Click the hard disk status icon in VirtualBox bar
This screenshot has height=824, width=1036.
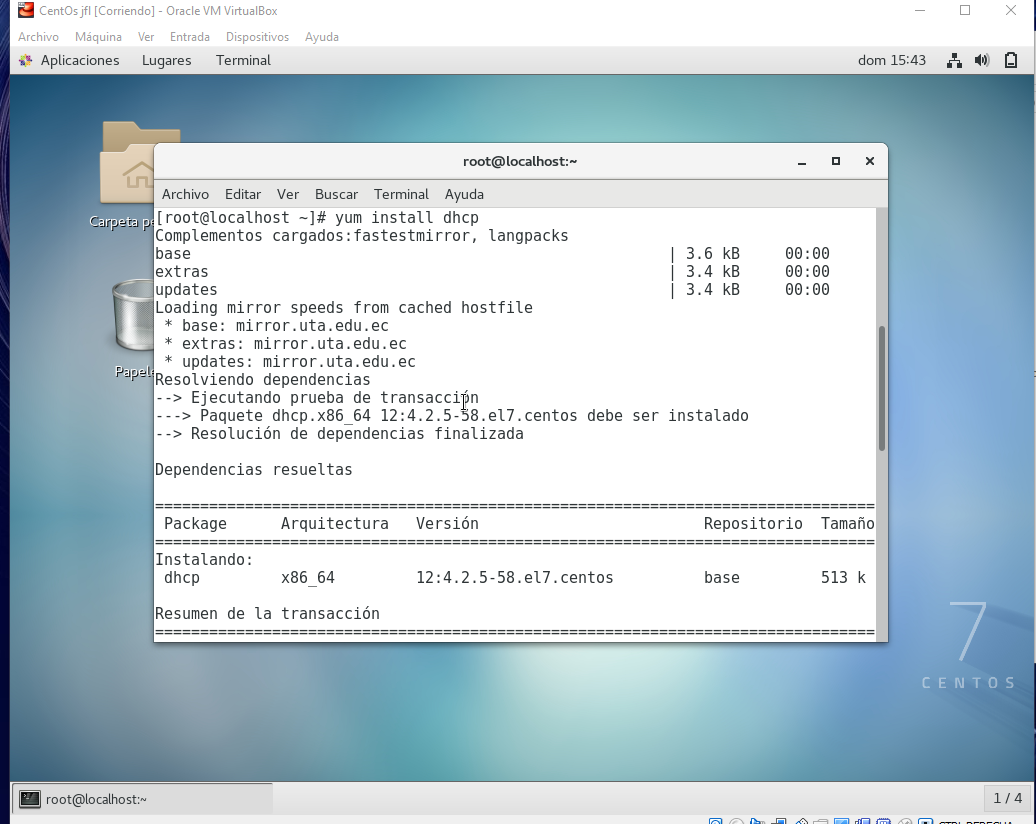click(716, 818)
